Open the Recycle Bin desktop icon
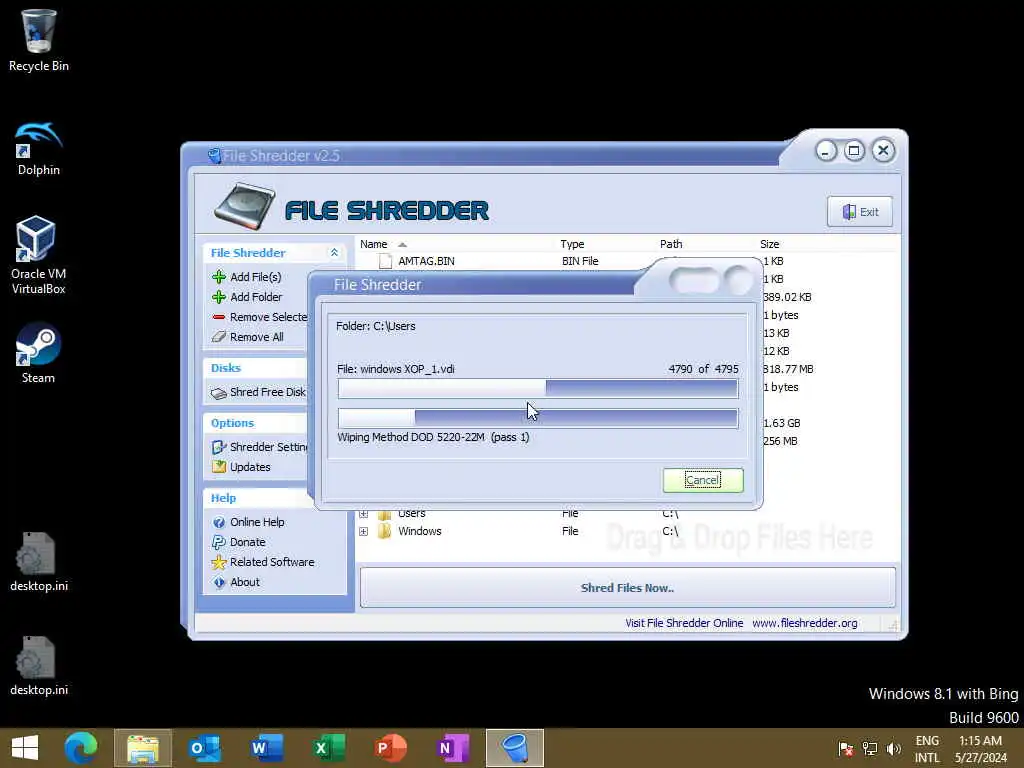Screen dimensions: 1024x768 pos(39,40)
